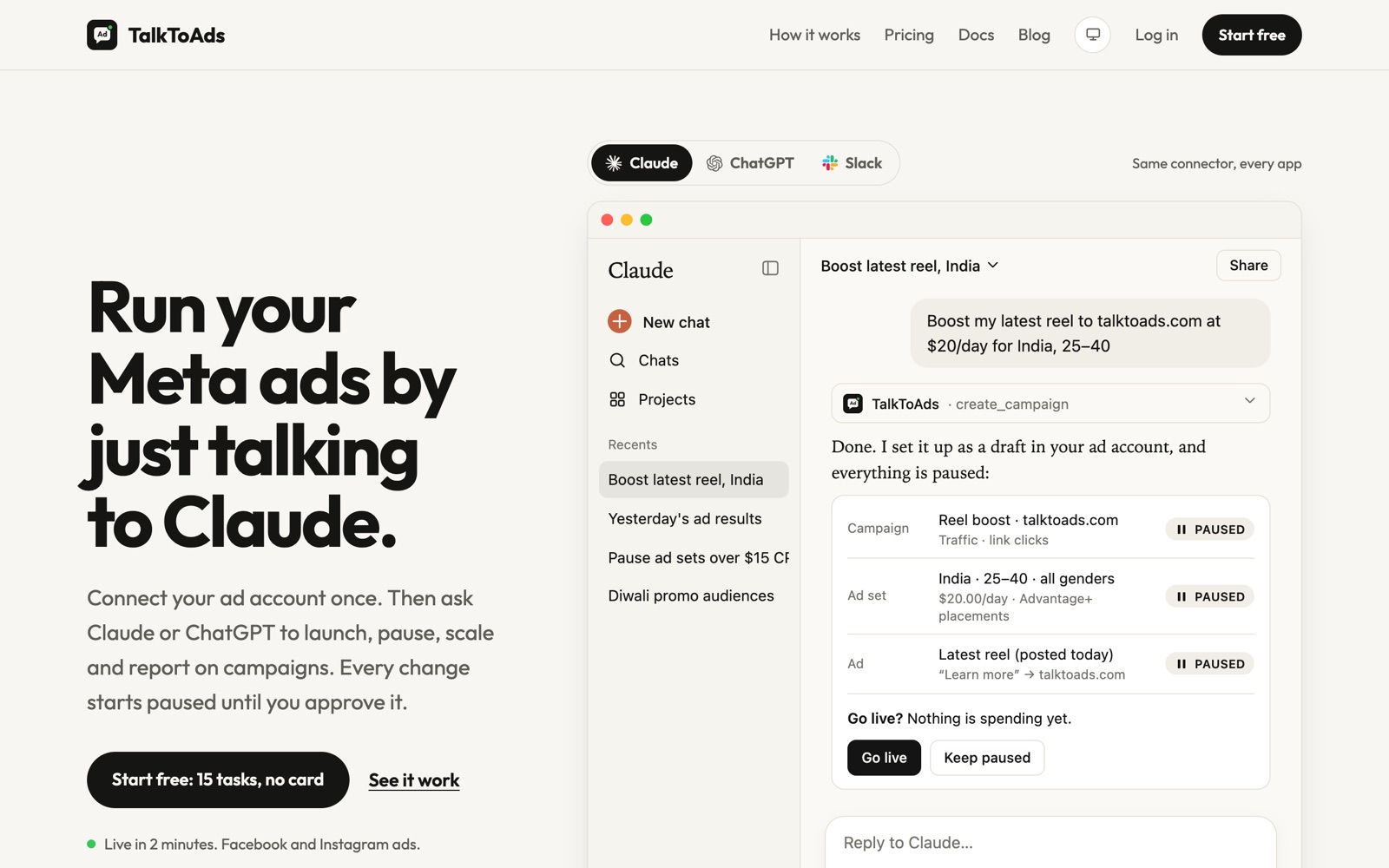The image size is (1389, 868).
Task: Open Chats via the magnifier icon
Action: [x=617, y=360]
